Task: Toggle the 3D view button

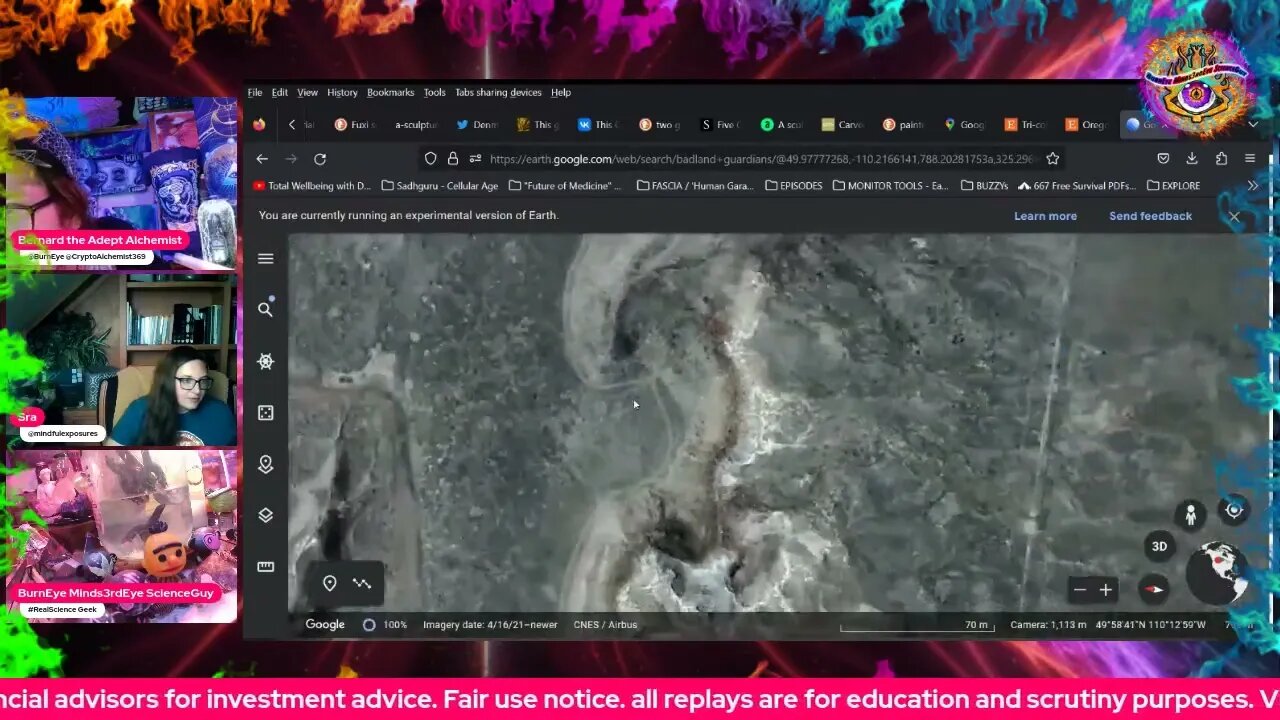Action: tap(1159, 546)
